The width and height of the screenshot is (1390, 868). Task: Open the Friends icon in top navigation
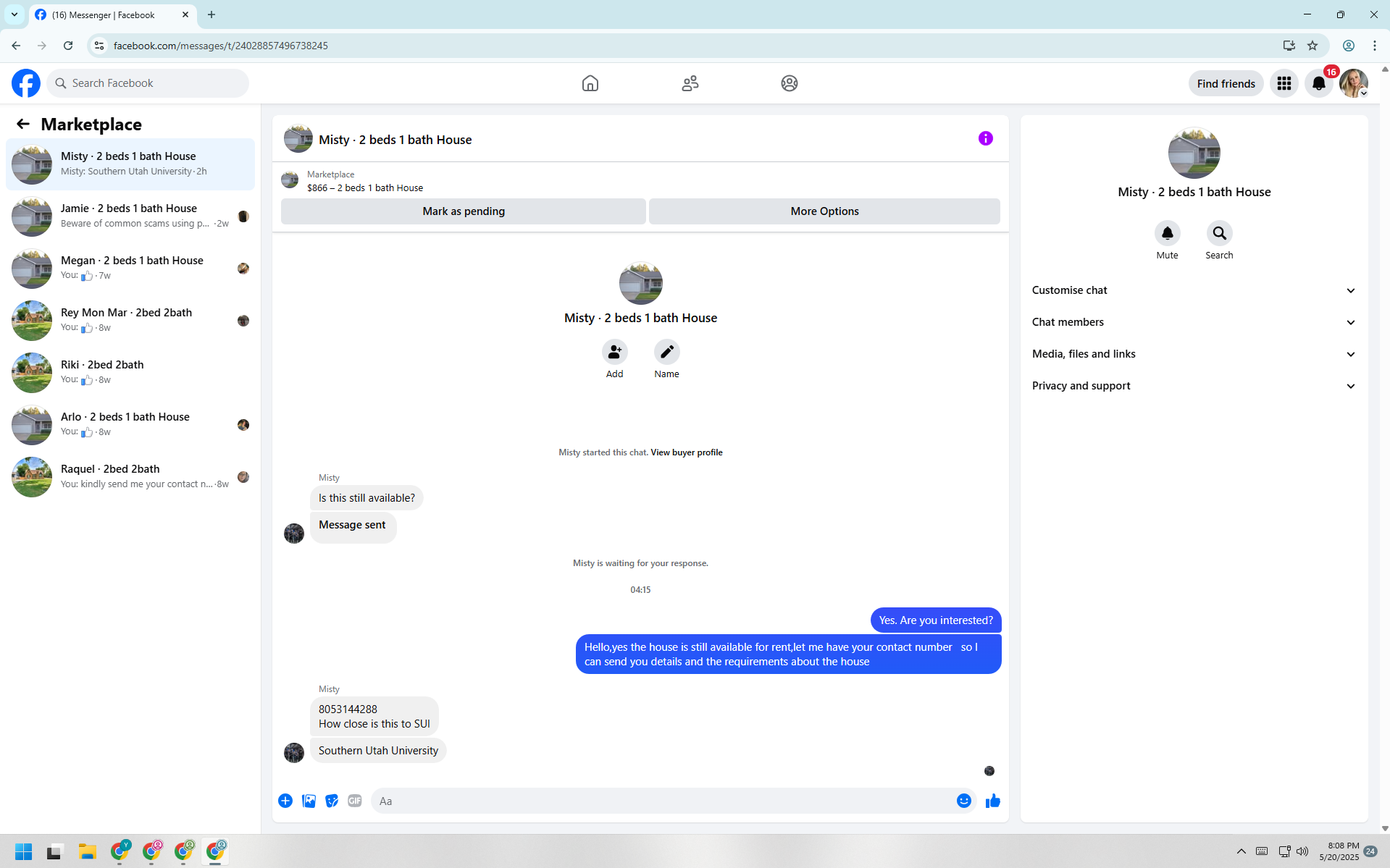click(x=690, y=83)
